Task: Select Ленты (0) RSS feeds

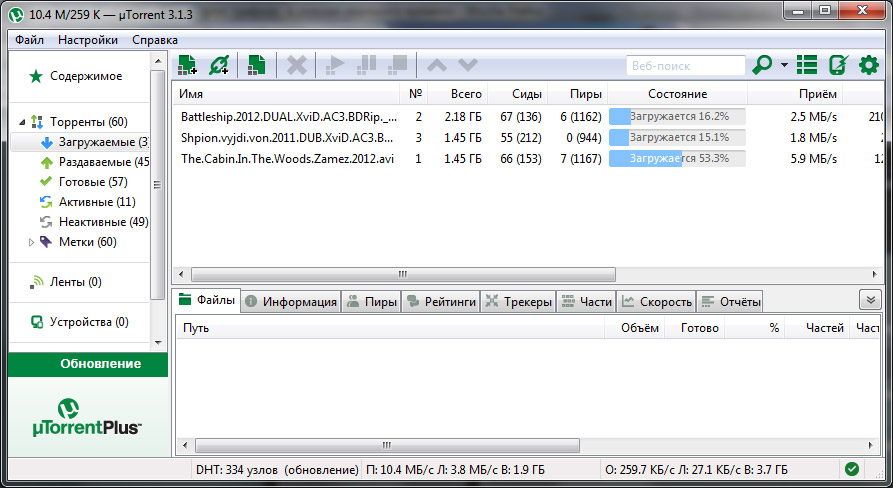Action: point(75,282)
